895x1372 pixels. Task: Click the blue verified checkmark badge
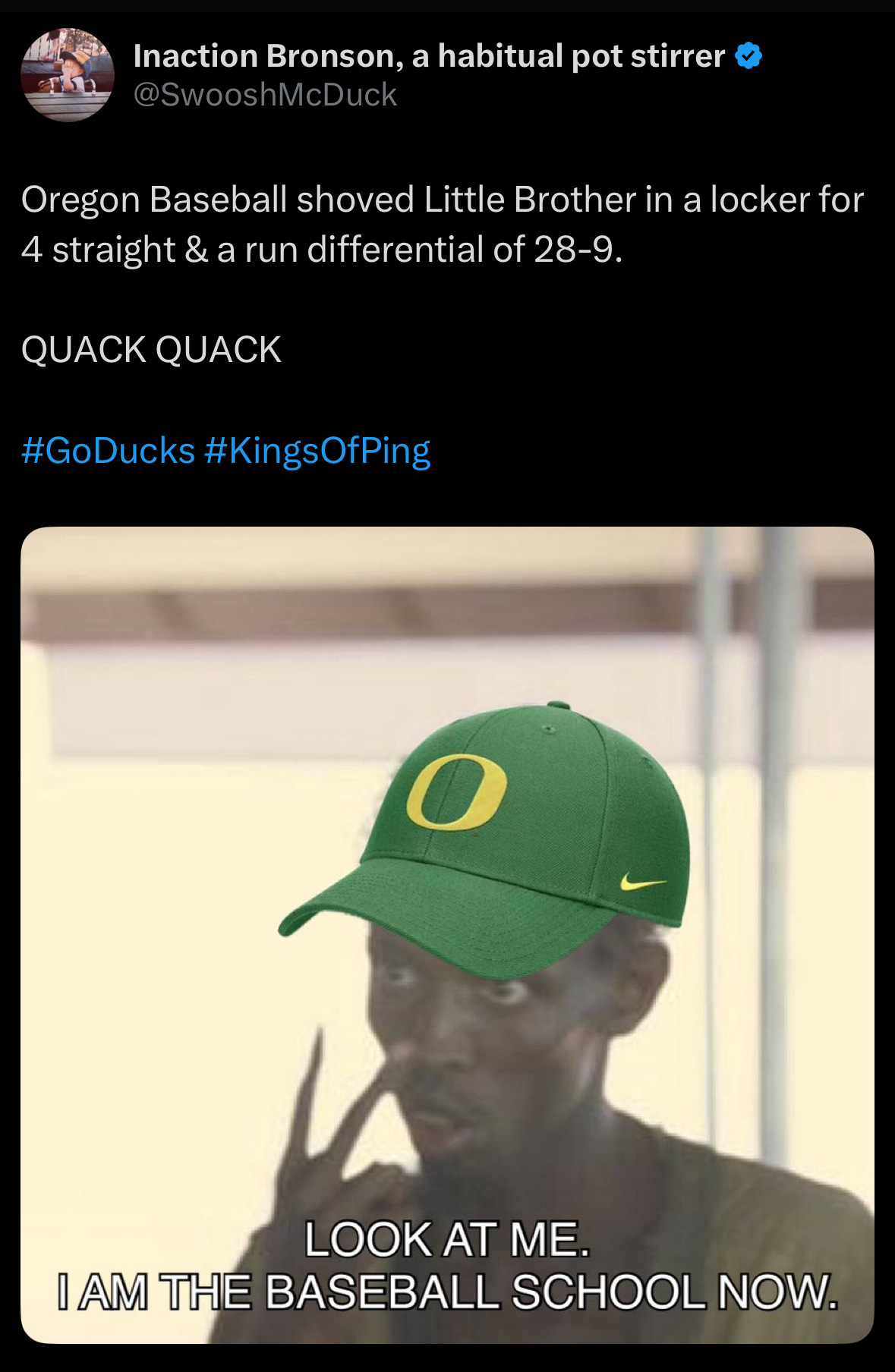click(749, 56)
